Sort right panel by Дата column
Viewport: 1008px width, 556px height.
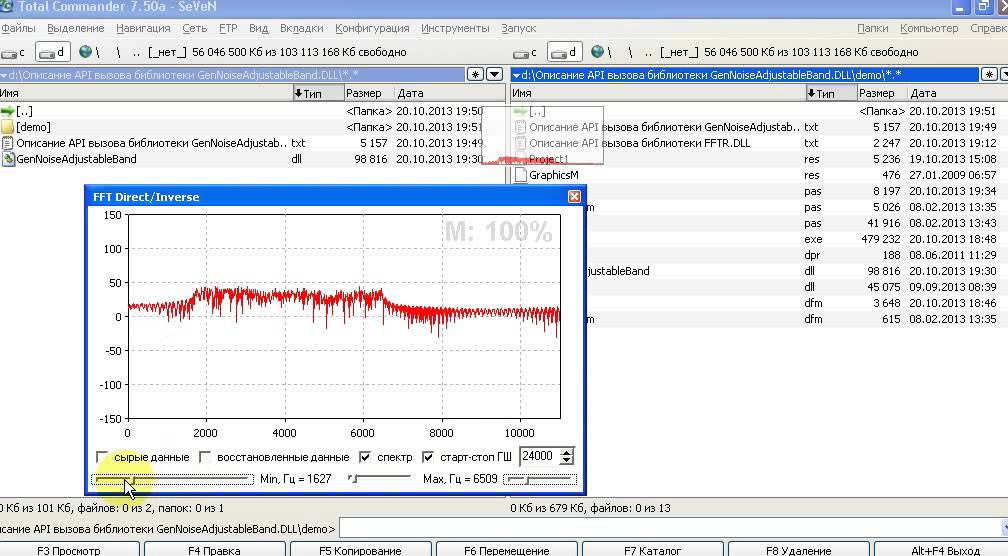[x=958, y=93]
